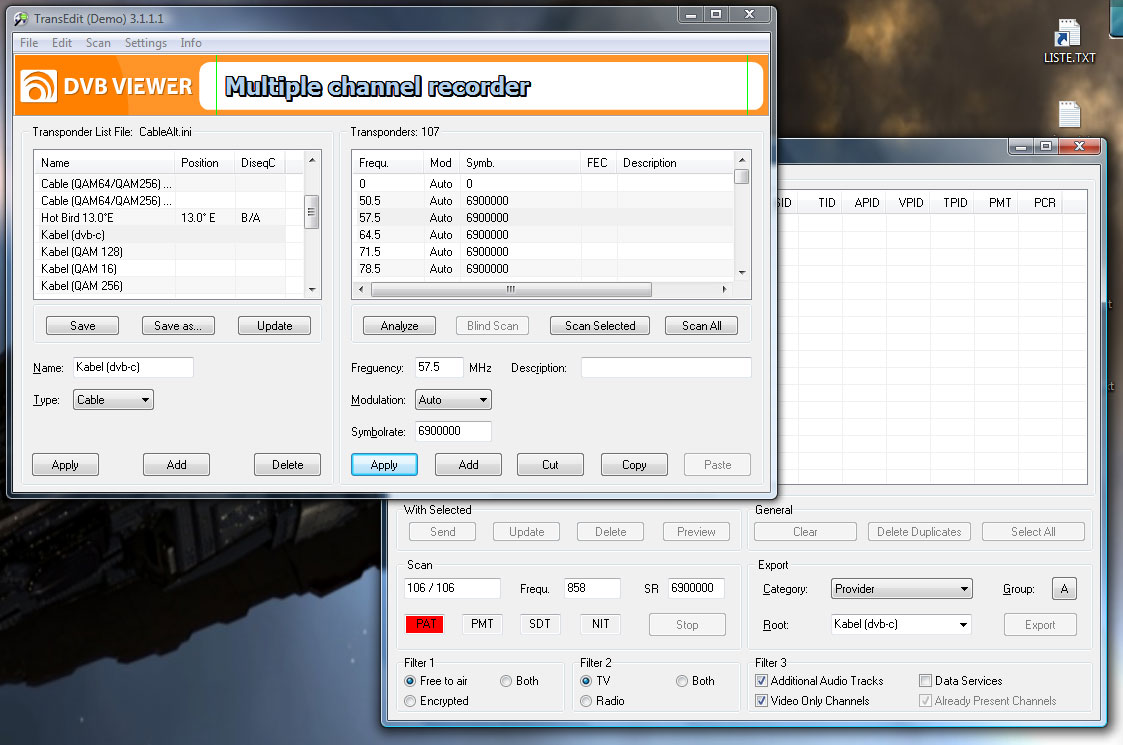
Task: Open the Info menu
Action: pyautogui.click(x=191, y=43)
